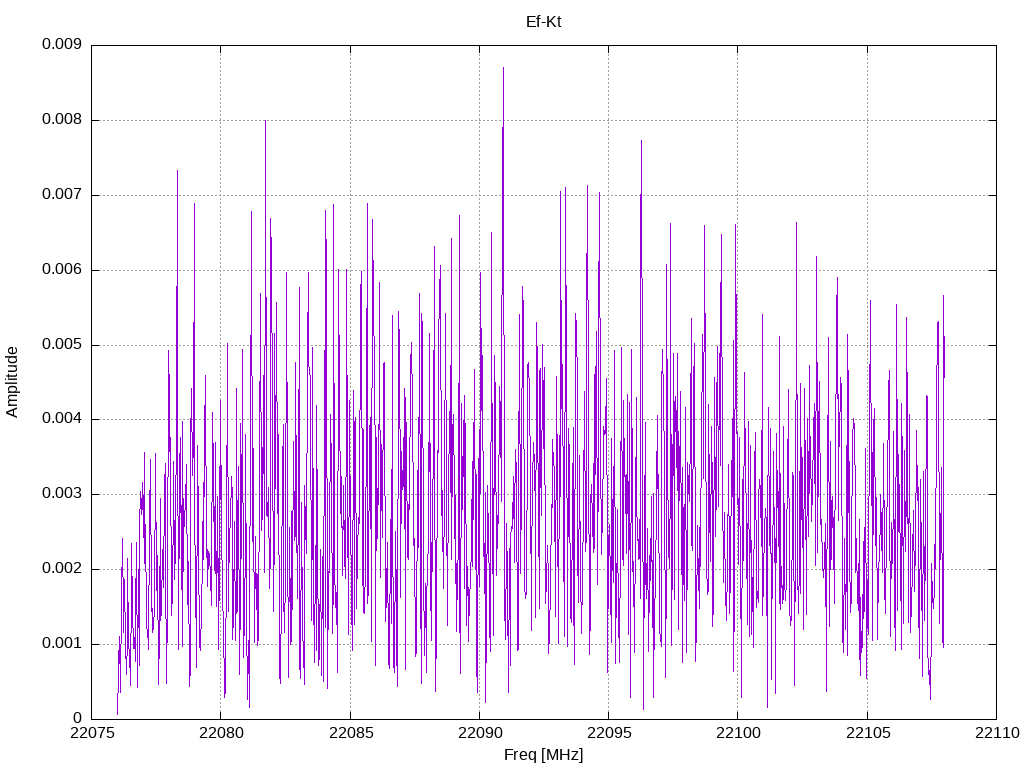Click the y-axis tick label 0.008
This screenshot has width=1024, height=768.
coord(62,120)
